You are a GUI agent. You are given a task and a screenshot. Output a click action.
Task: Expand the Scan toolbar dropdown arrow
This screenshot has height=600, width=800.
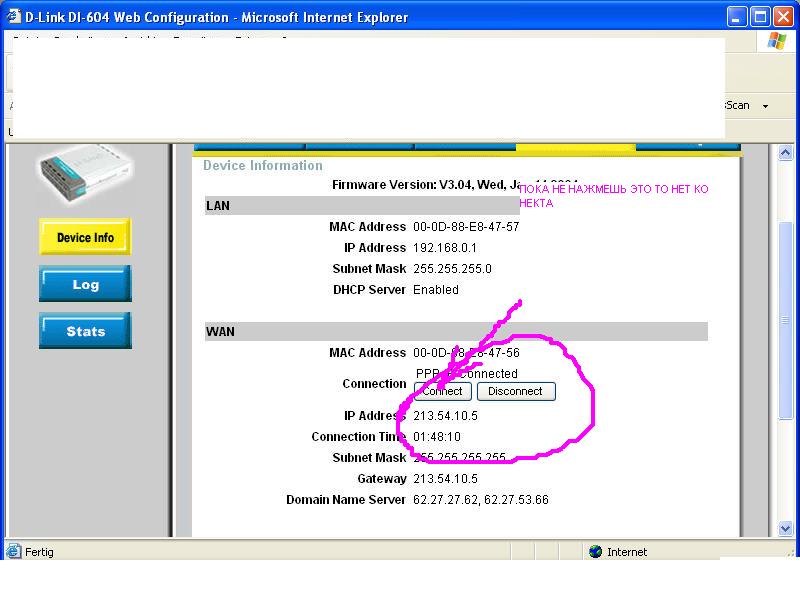point(765,106)
